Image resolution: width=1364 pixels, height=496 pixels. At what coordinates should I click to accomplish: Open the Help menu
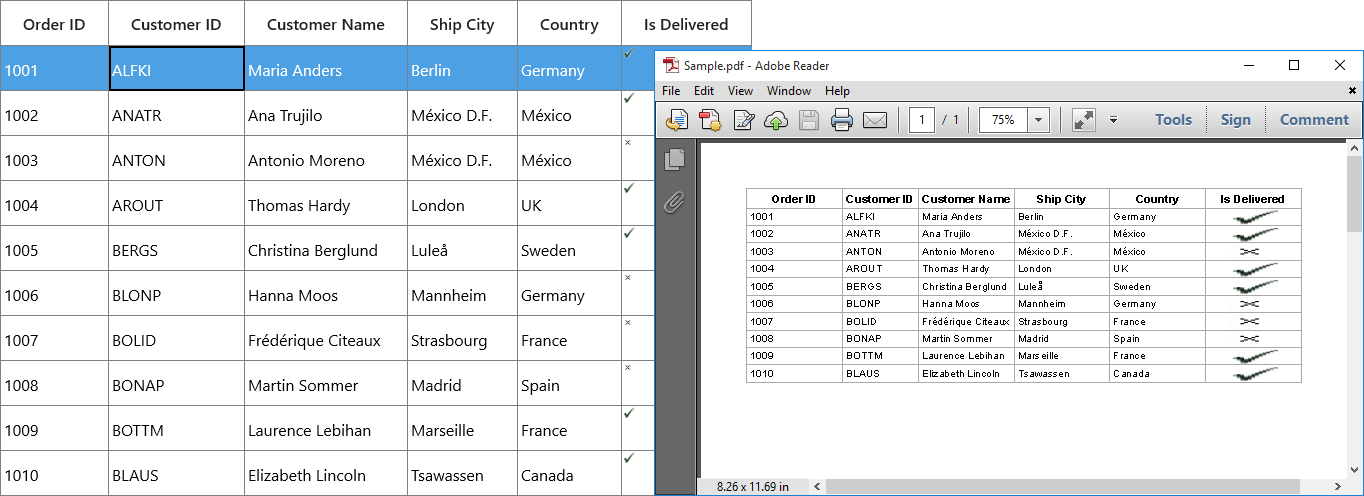(837, 91)
